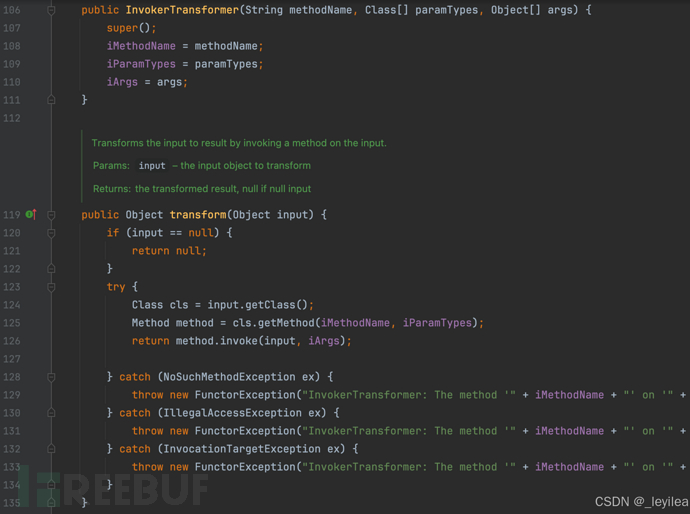Click 'Object[] args' parameter on line 106
Image resolution: width=690 pixels, height=514 pixels.
[x=534, y=10]
